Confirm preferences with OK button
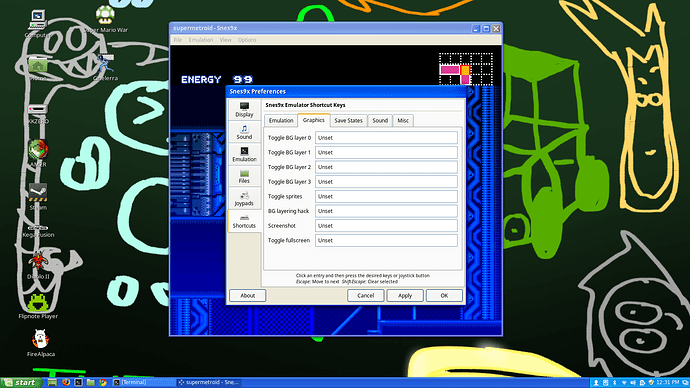 (444, 296)
